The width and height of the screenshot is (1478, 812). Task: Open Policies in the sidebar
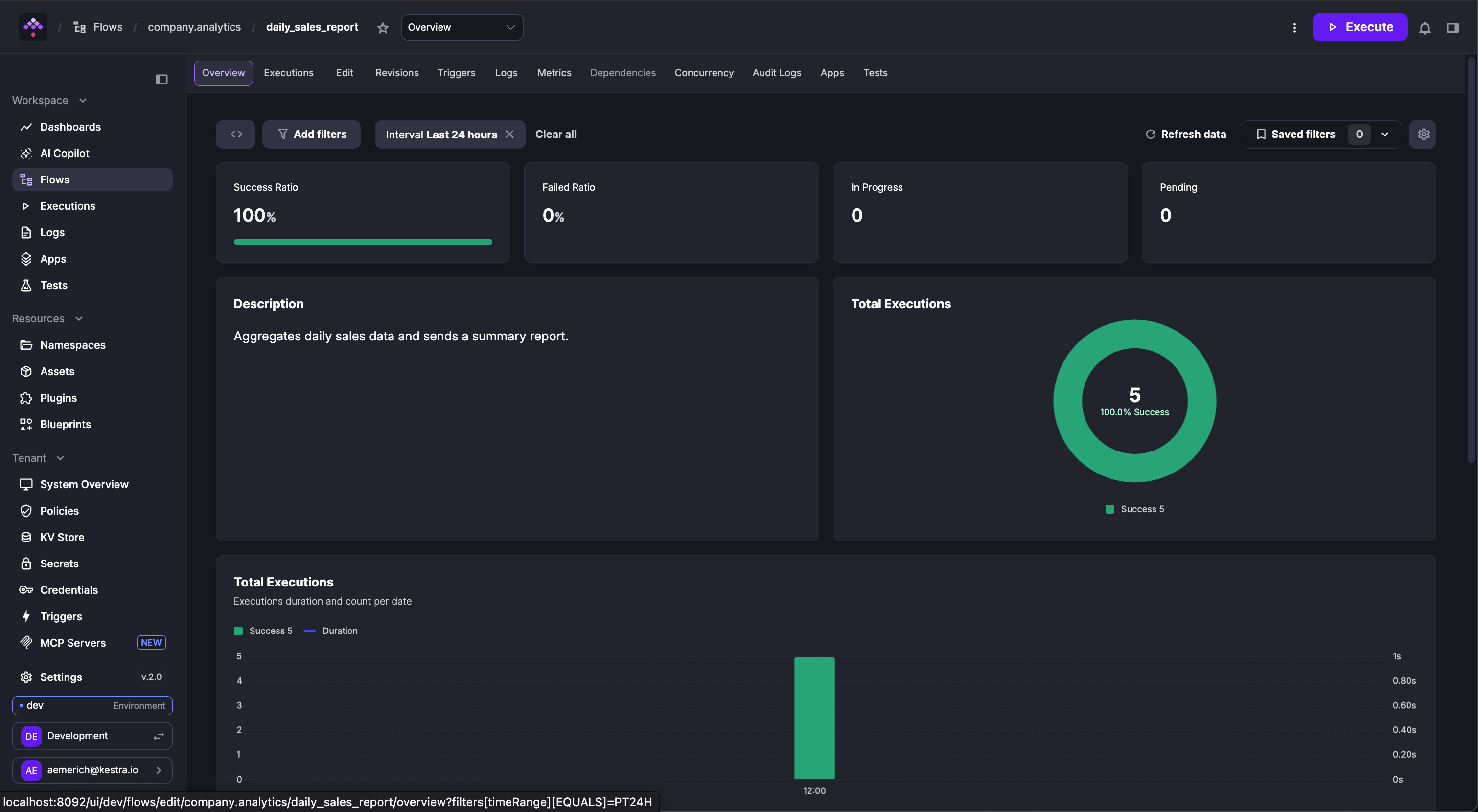tap(92, 510)
